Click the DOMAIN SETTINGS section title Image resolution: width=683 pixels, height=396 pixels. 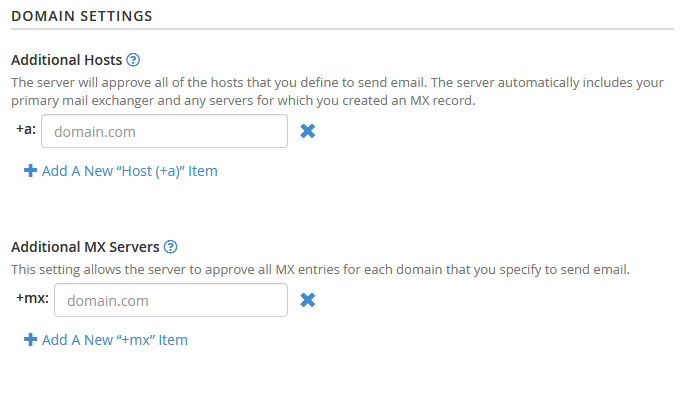pos(82,16)
